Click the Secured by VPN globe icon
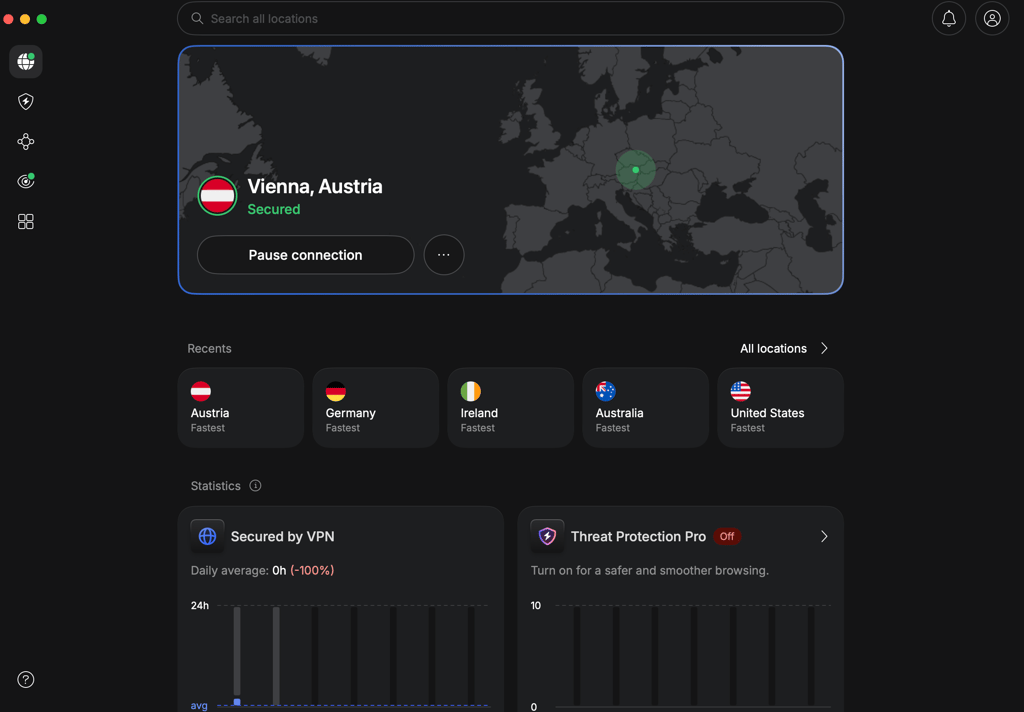Screen dimensions: 1024x712 point(207,536)
